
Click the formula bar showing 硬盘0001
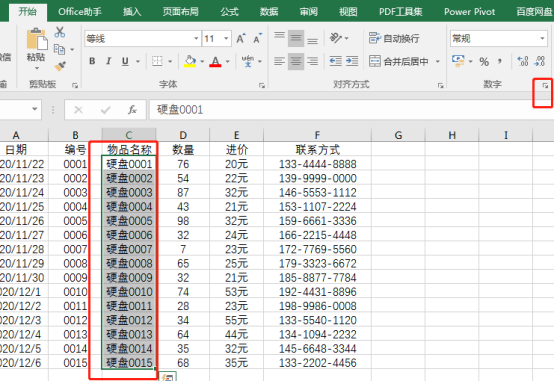pos(352,110)
